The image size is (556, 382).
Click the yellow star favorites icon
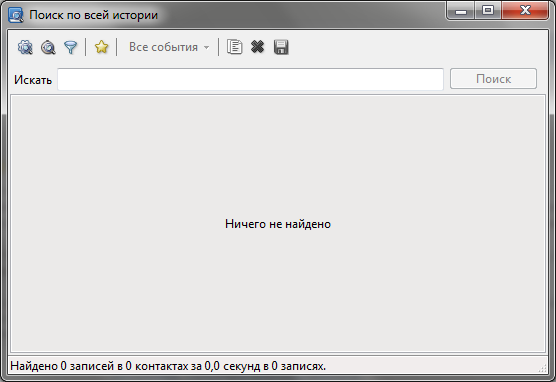point(101,47)
